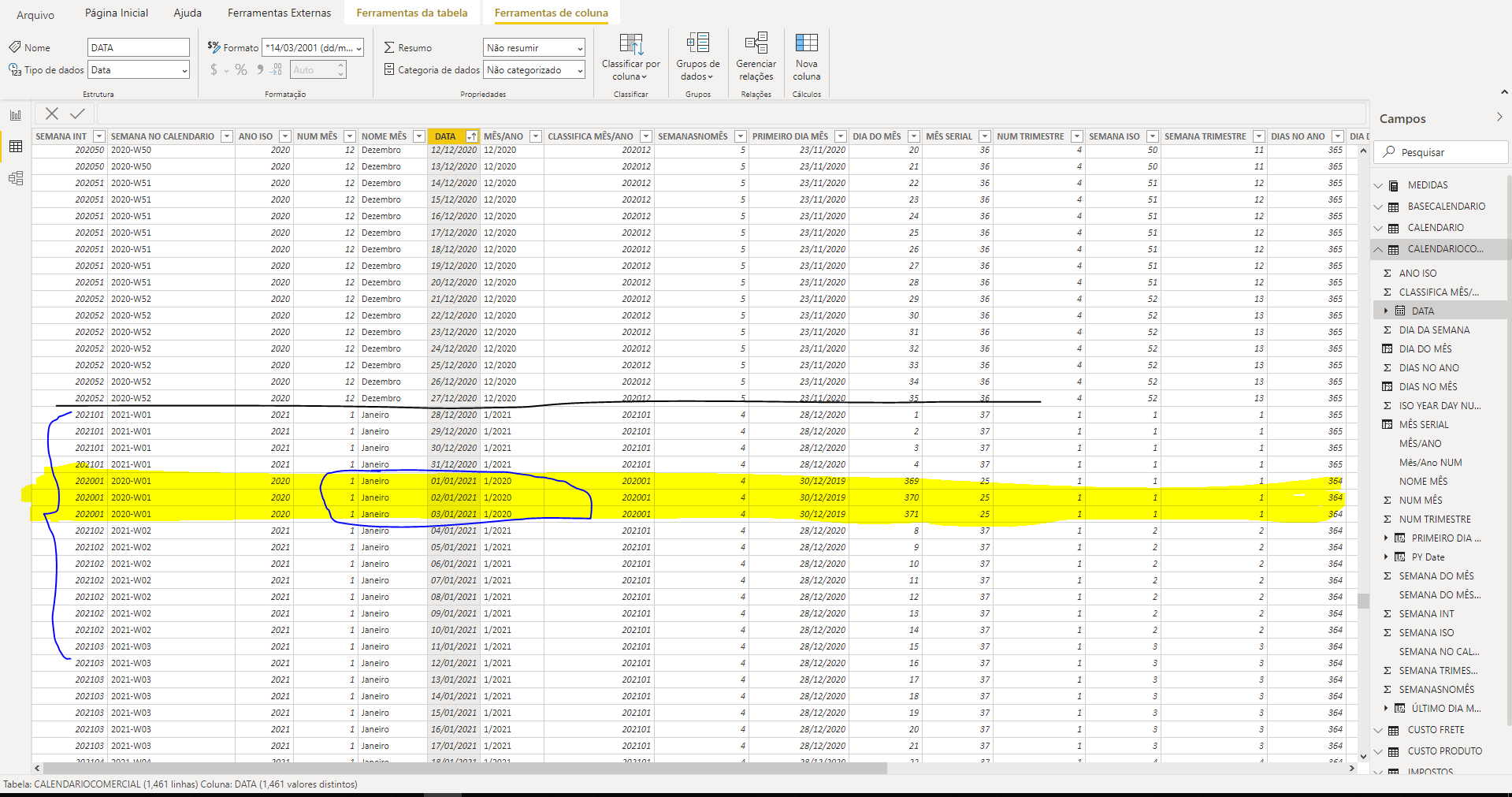Screen dimensions: 1512x797
Task: Open the Resumo Não resumir dropdown
Action: click(534, 48)
